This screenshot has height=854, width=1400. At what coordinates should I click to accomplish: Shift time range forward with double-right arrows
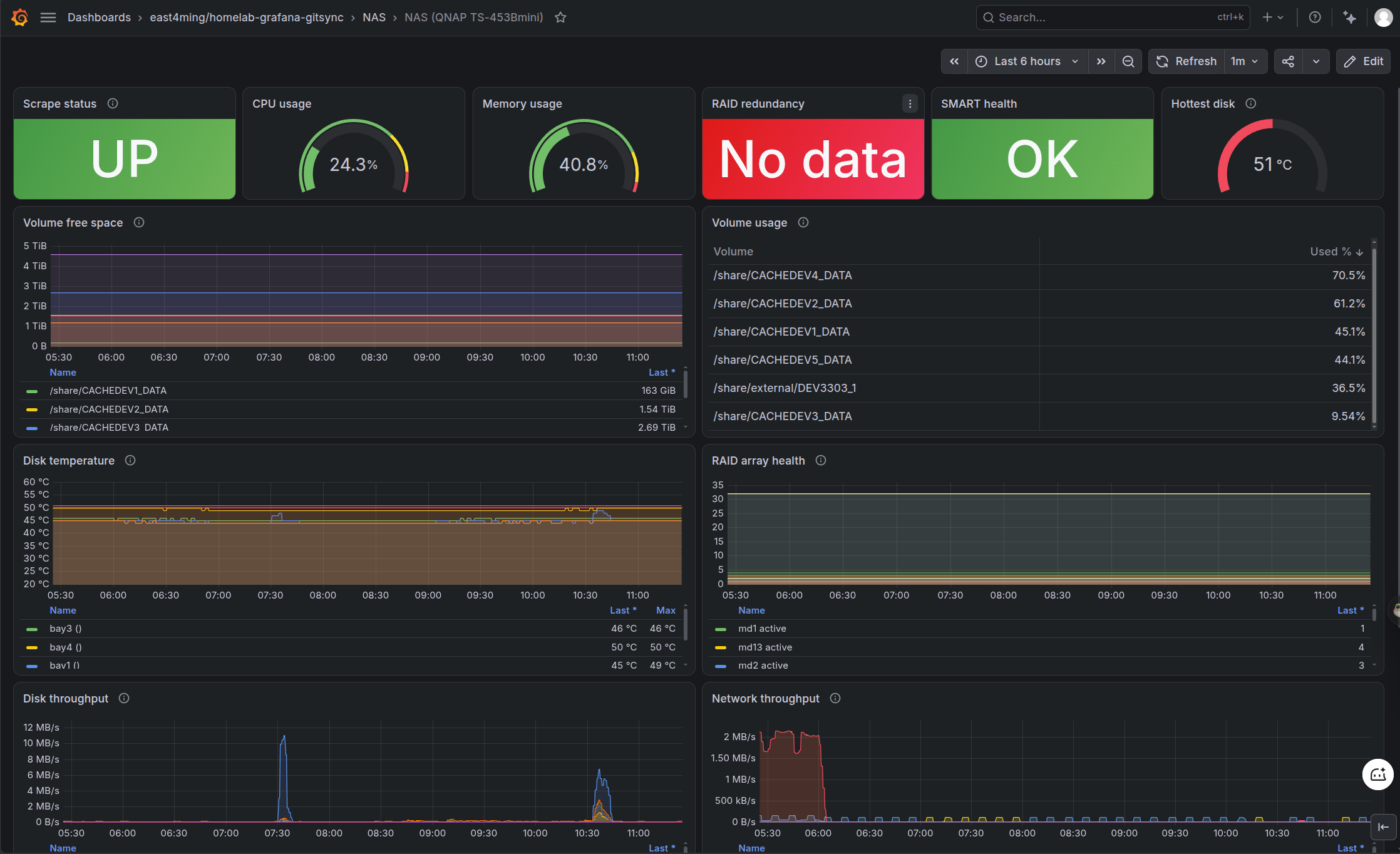tap(1101, 61)
